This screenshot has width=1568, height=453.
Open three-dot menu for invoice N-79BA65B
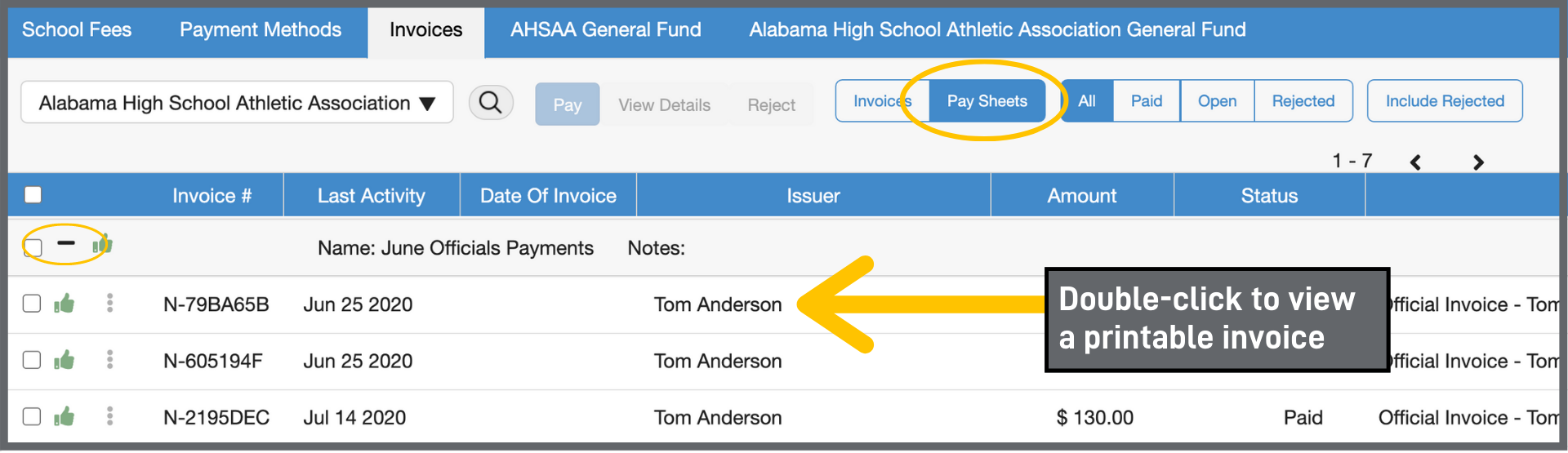pyautogui.click(x=109, y=304)
